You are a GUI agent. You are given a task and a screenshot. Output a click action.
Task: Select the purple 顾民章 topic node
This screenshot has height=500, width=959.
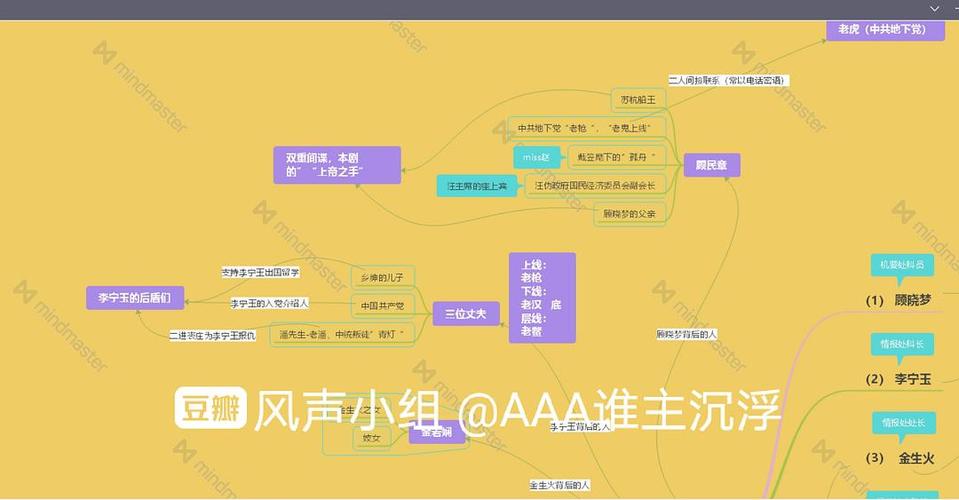[712, 165]
